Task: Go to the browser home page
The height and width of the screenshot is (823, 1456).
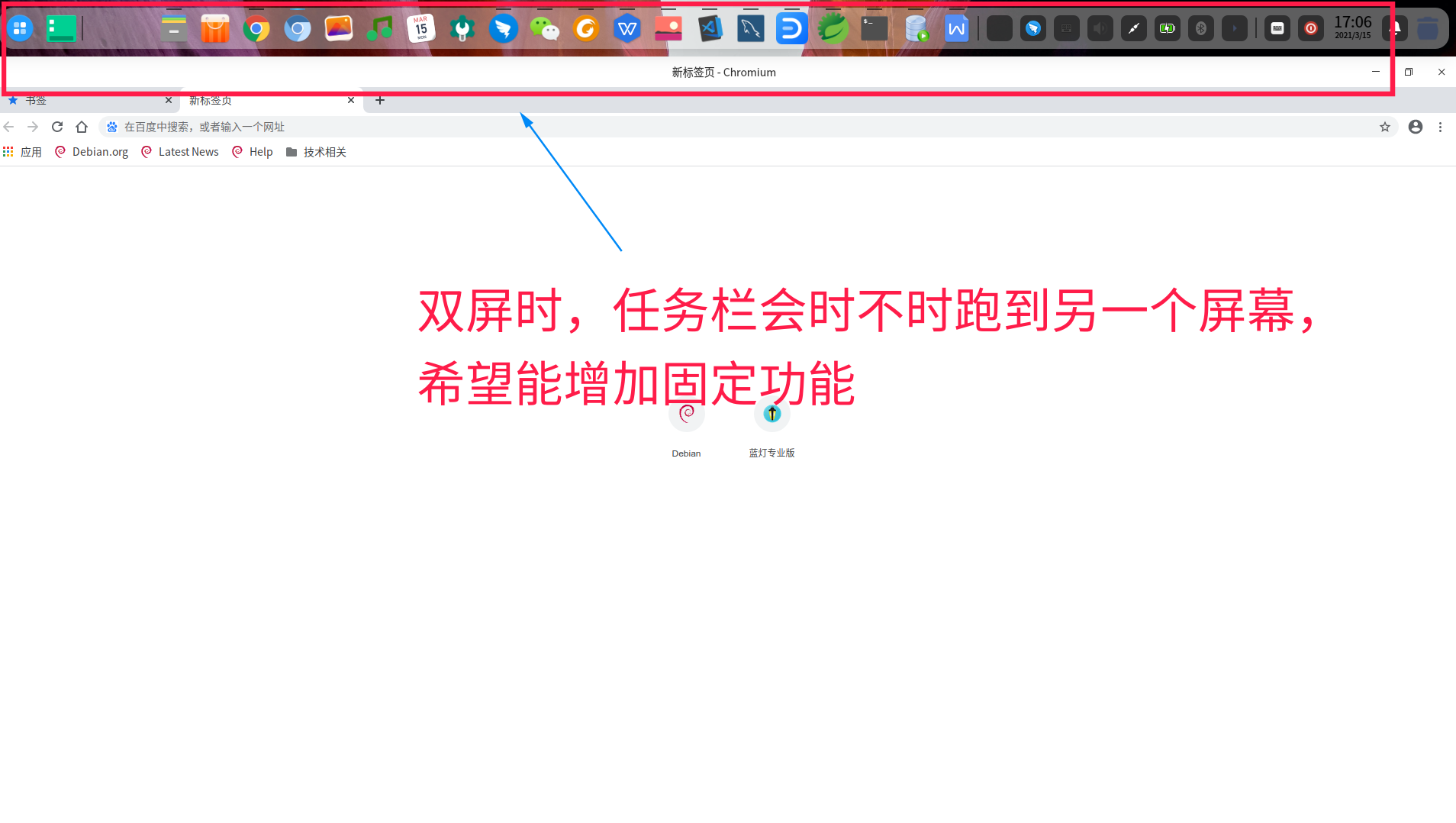Action: pyautogui.click(x=82, y=127)
